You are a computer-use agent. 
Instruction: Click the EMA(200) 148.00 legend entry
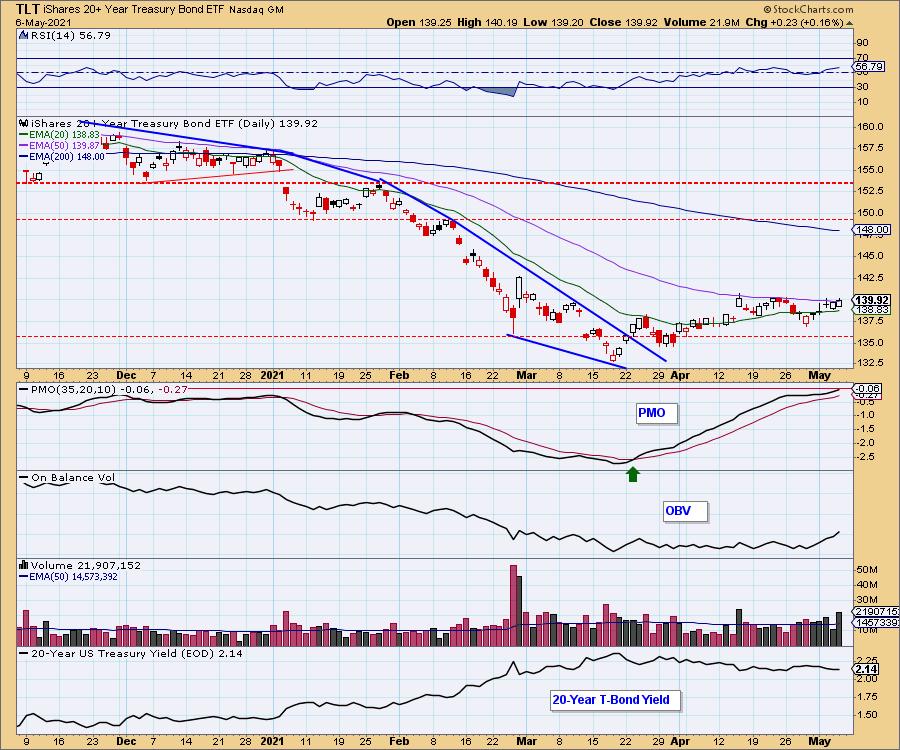(62, 156)
